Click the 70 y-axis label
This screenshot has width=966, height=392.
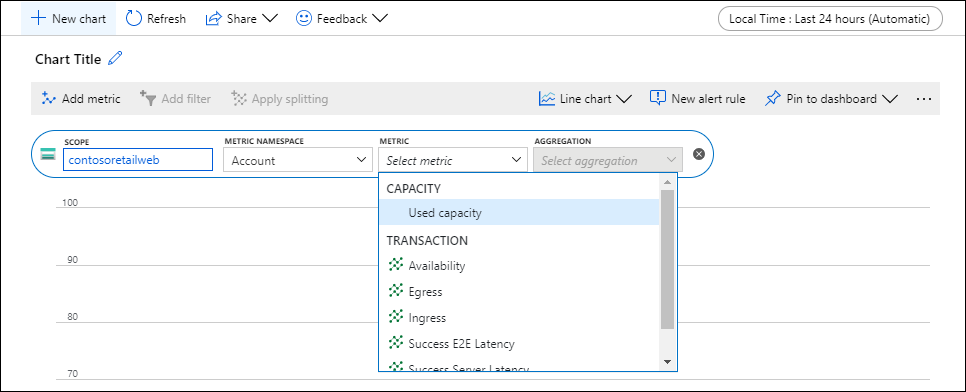click(73, 374)
